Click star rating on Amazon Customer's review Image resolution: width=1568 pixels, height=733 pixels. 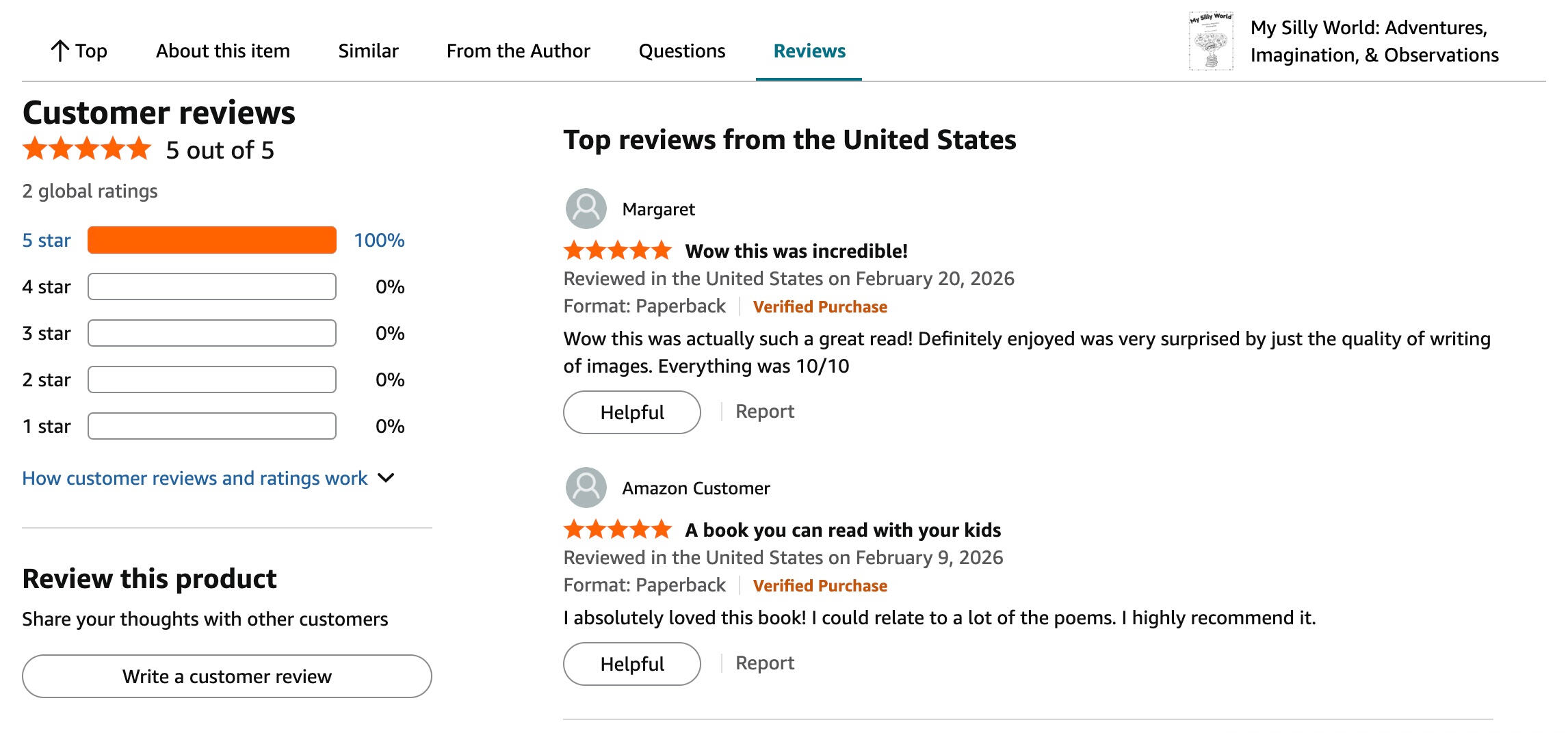point(617,530)
